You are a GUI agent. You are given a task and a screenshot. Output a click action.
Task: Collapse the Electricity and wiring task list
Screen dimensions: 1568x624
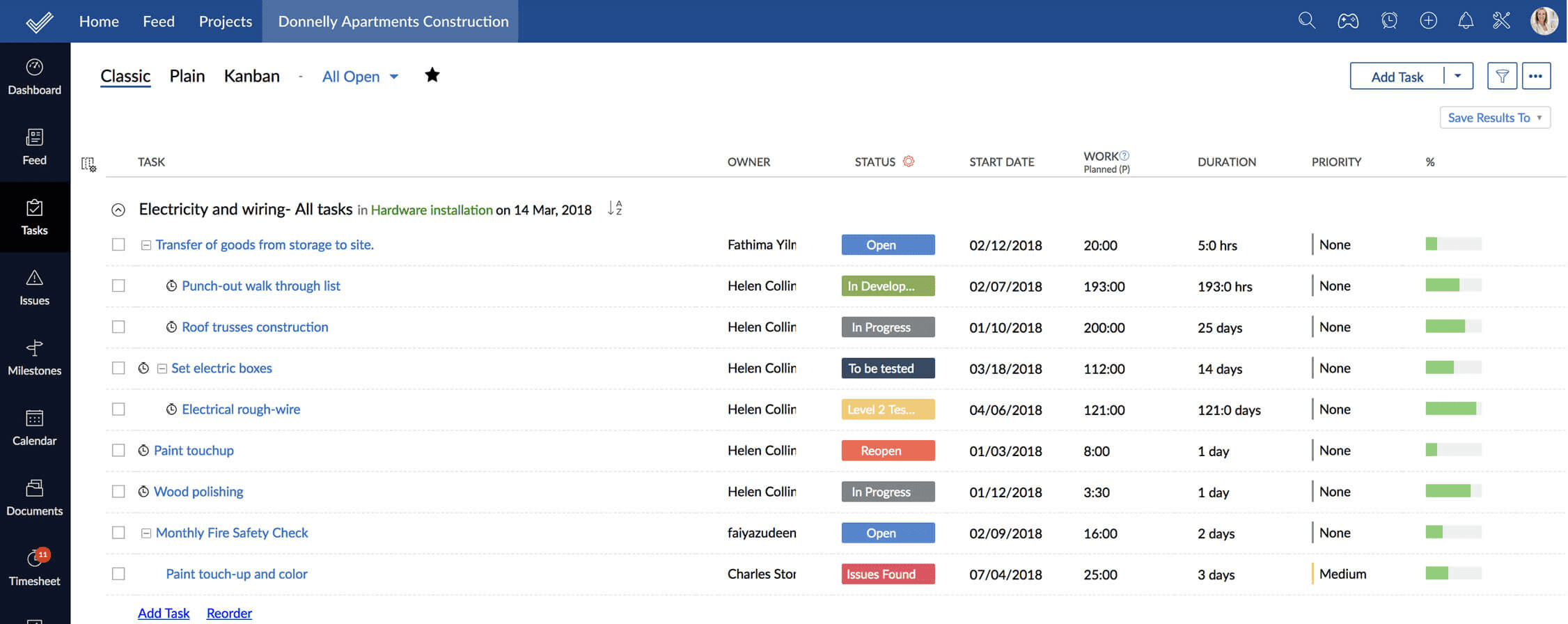[118, 210]
